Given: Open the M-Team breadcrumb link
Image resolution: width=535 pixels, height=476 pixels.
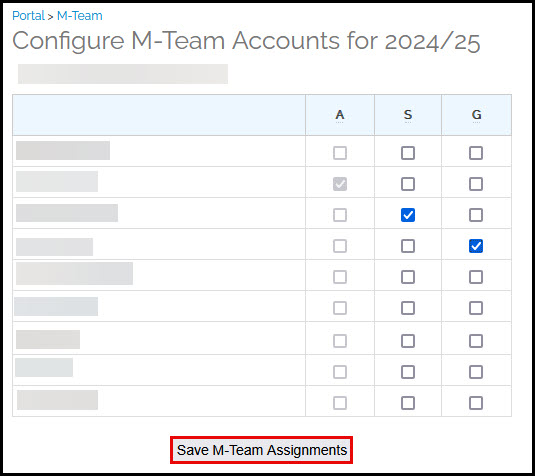Looking at the screenshot, I should click(x=79, y=16).
